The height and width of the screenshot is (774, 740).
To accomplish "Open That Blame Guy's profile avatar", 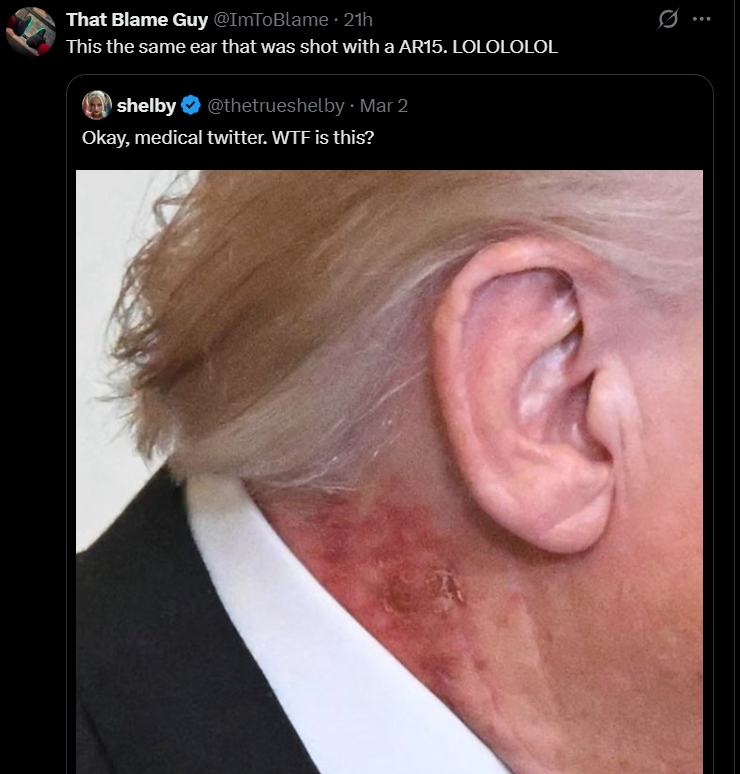I will point(31,32).
